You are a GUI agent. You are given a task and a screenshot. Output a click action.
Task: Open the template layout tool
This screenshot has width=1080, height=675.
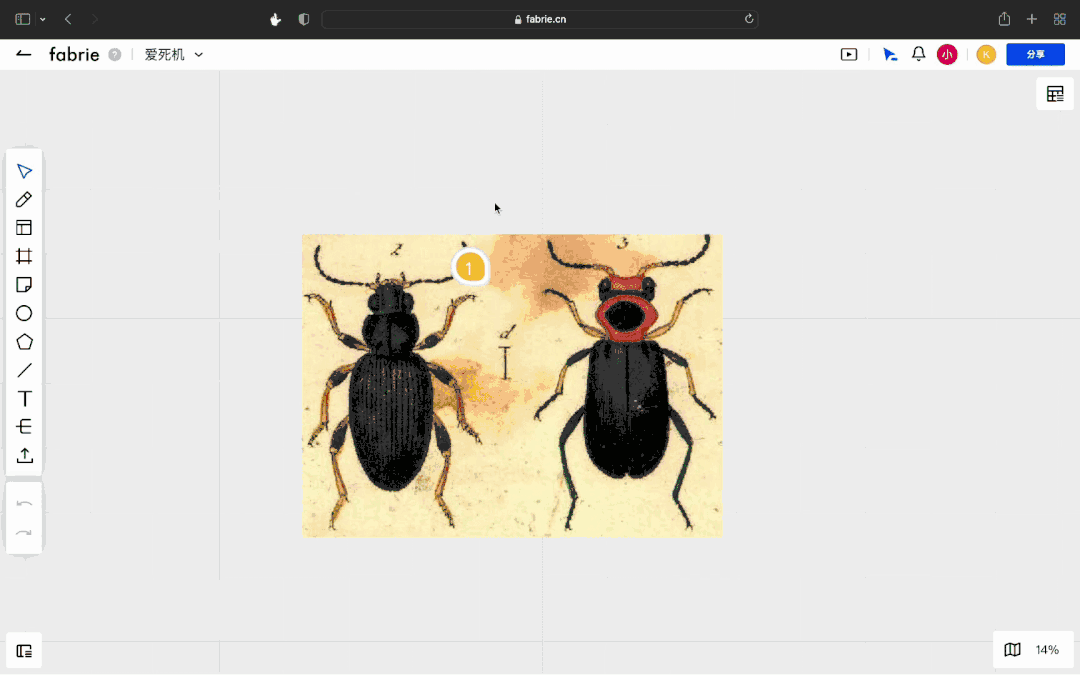[x=24, y=228]
